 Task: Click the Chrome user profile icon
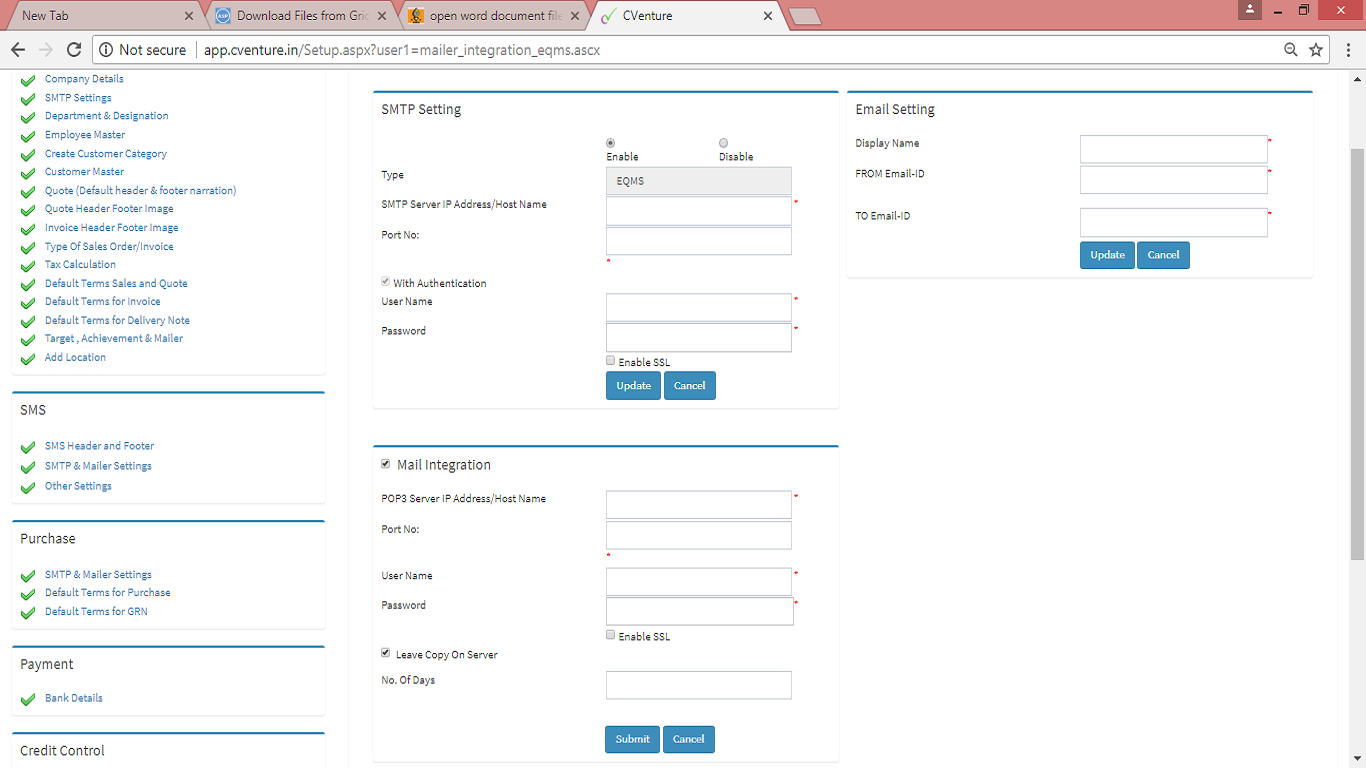(1249, 10)
